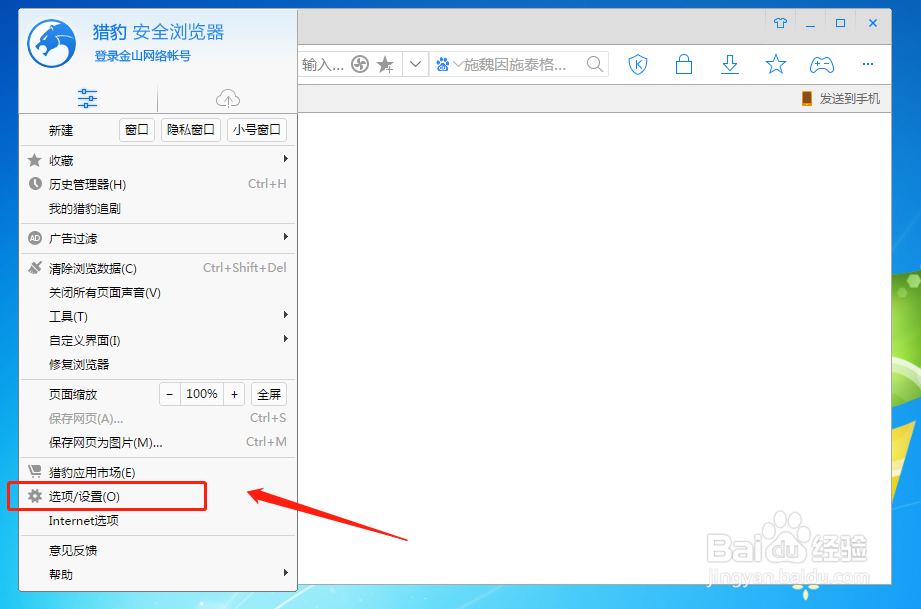Open the address bar dropdown chevron
Viewport: 921px width, 609px height.
pyautogui.click(x=415, y=64)
